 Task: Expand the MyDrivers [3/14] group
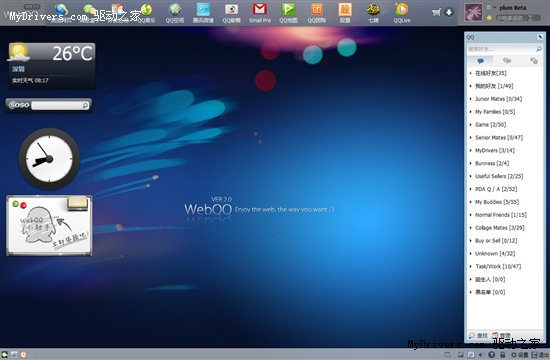pyautogui.click(x=504, y=151)
